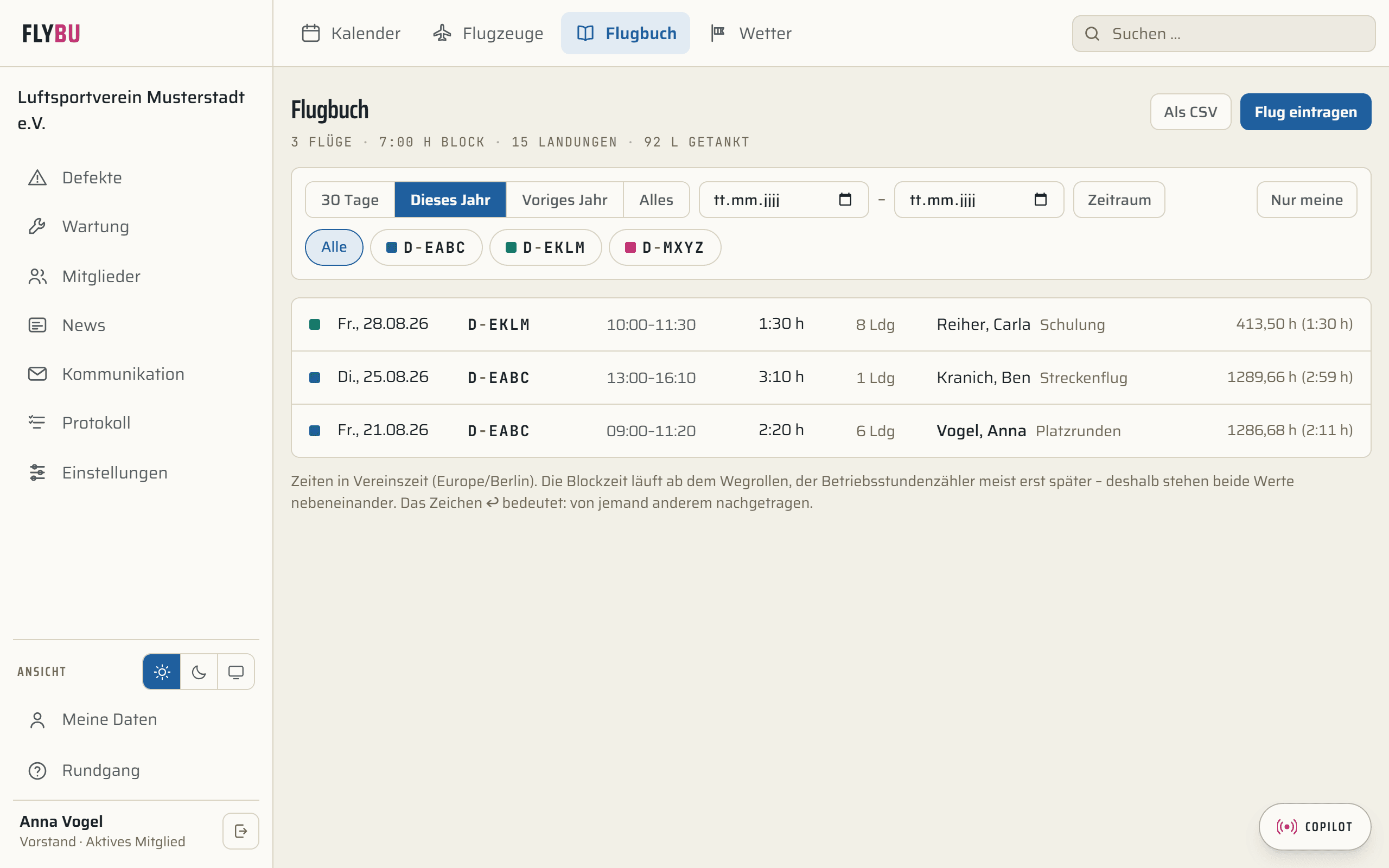Switch to dark mode with moon icon
This screenshot has width=1389, height=868.
(x=199, y=672)
